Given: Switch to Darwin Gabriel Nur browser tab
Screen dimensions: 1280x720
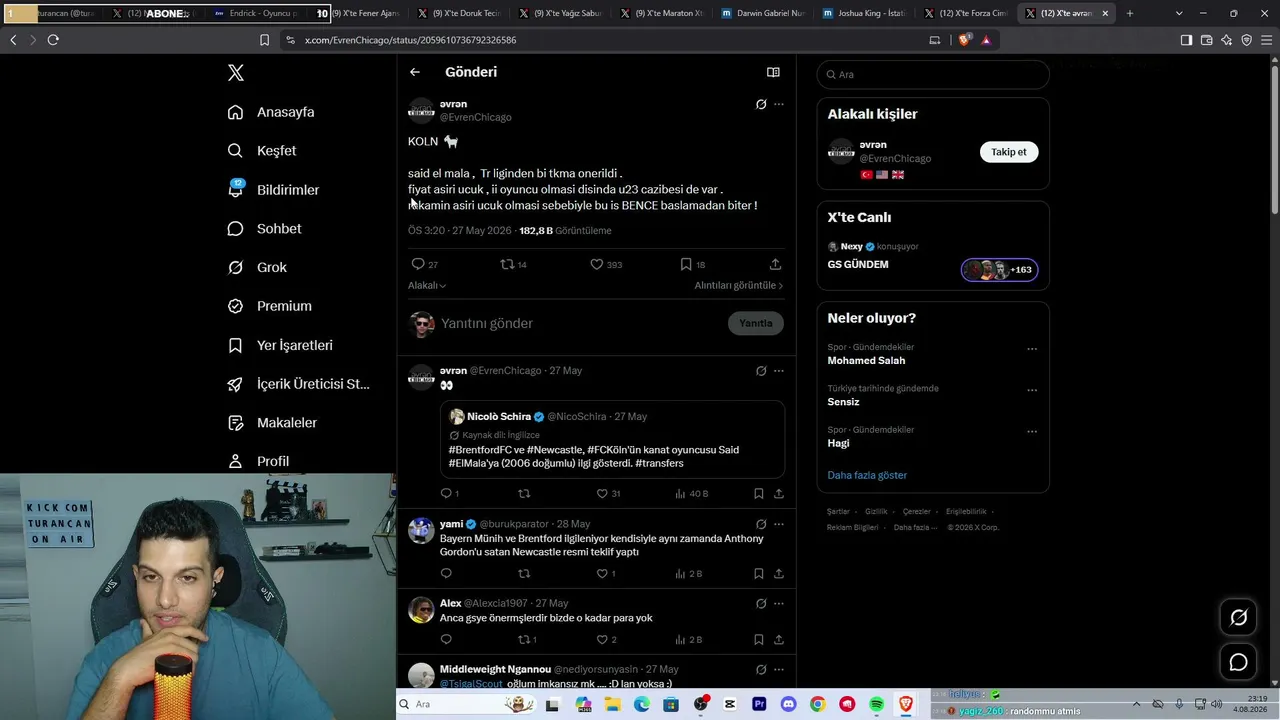Looking at the screenshot, I should pyautogui.click(x=762, y=13).
